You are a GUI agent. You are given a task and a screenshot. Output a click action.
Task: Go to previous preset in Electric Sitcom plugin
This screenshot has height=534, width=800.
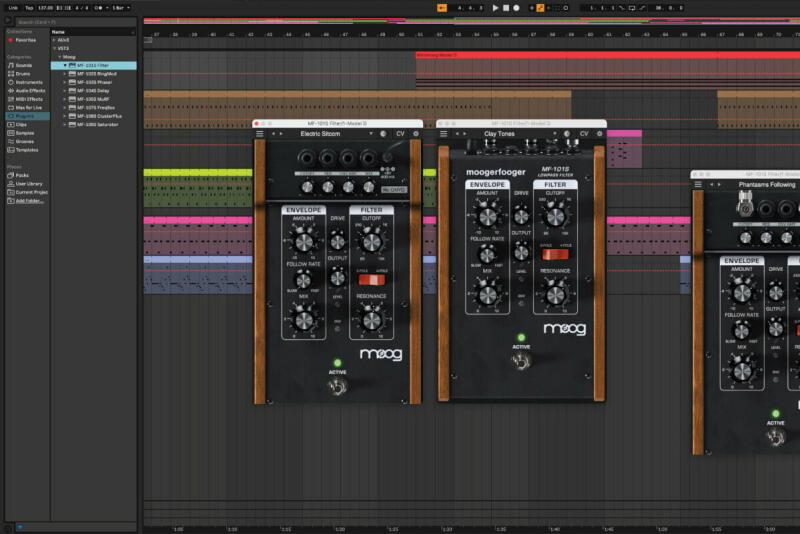(x=273, y=134)
